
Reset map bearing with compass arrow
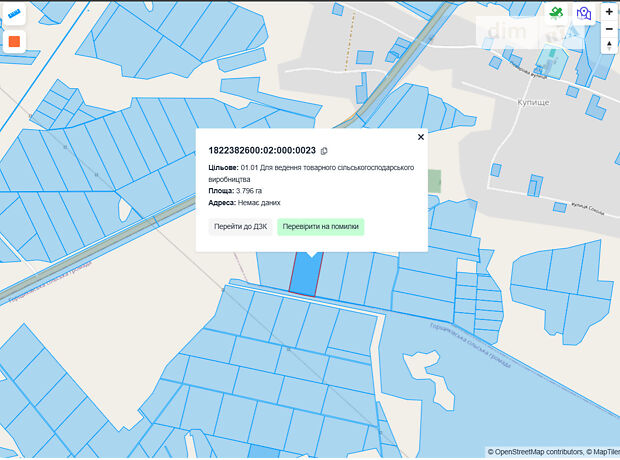pyautogui.click(x=609, y=46)
